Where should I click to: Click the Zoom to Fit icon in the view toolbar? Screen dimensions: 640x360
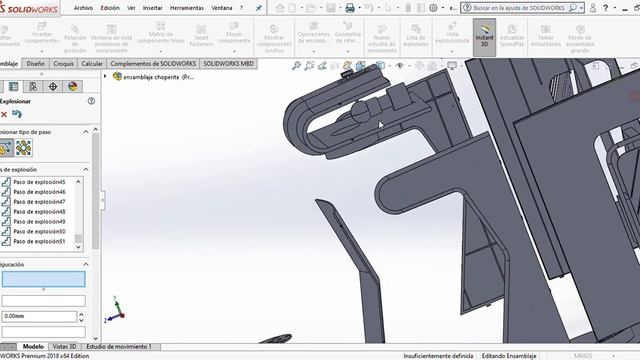[x=296, y=65]
